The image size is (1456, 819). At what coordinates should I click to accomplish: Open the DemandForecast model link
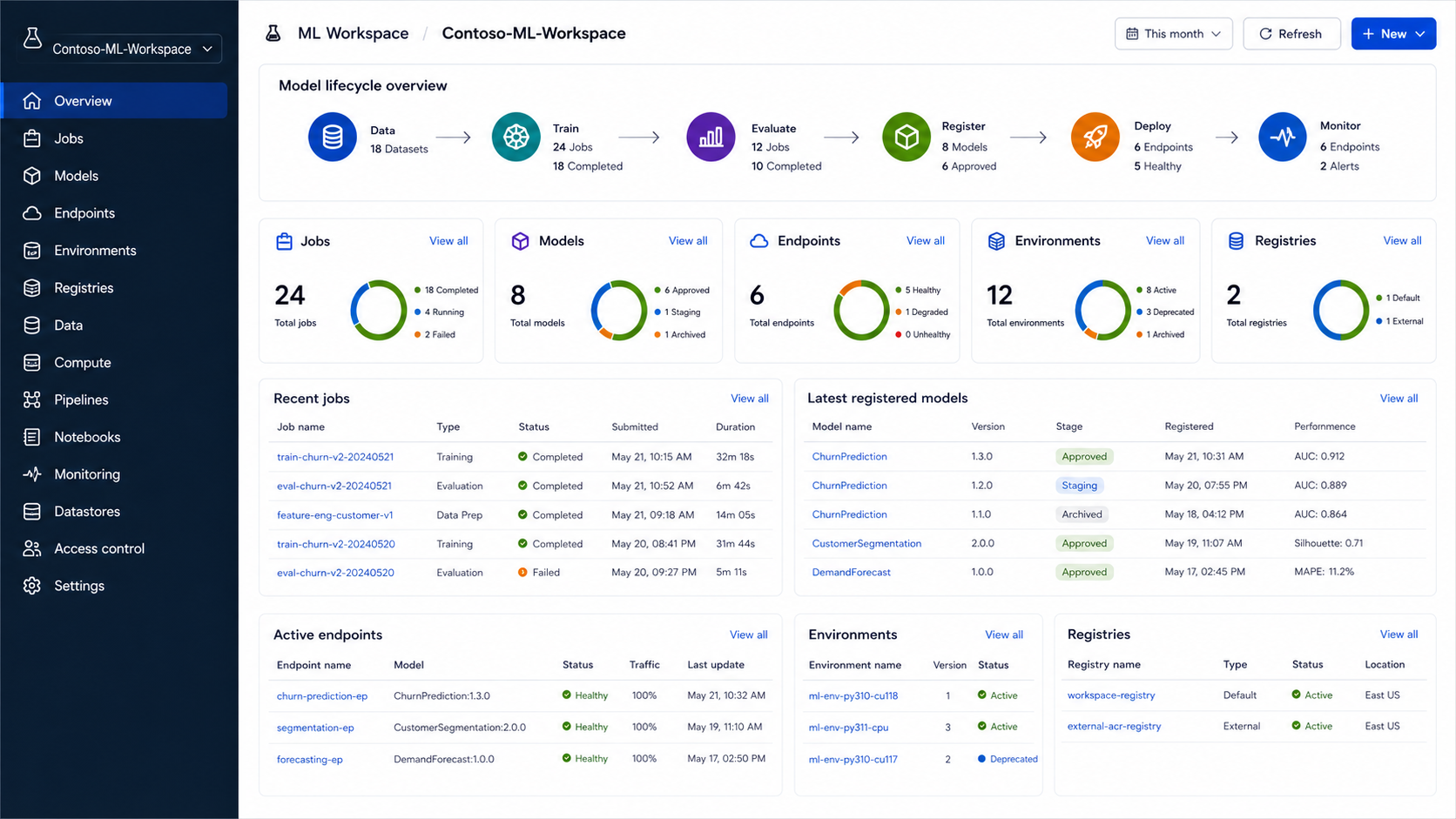point(851,572)
